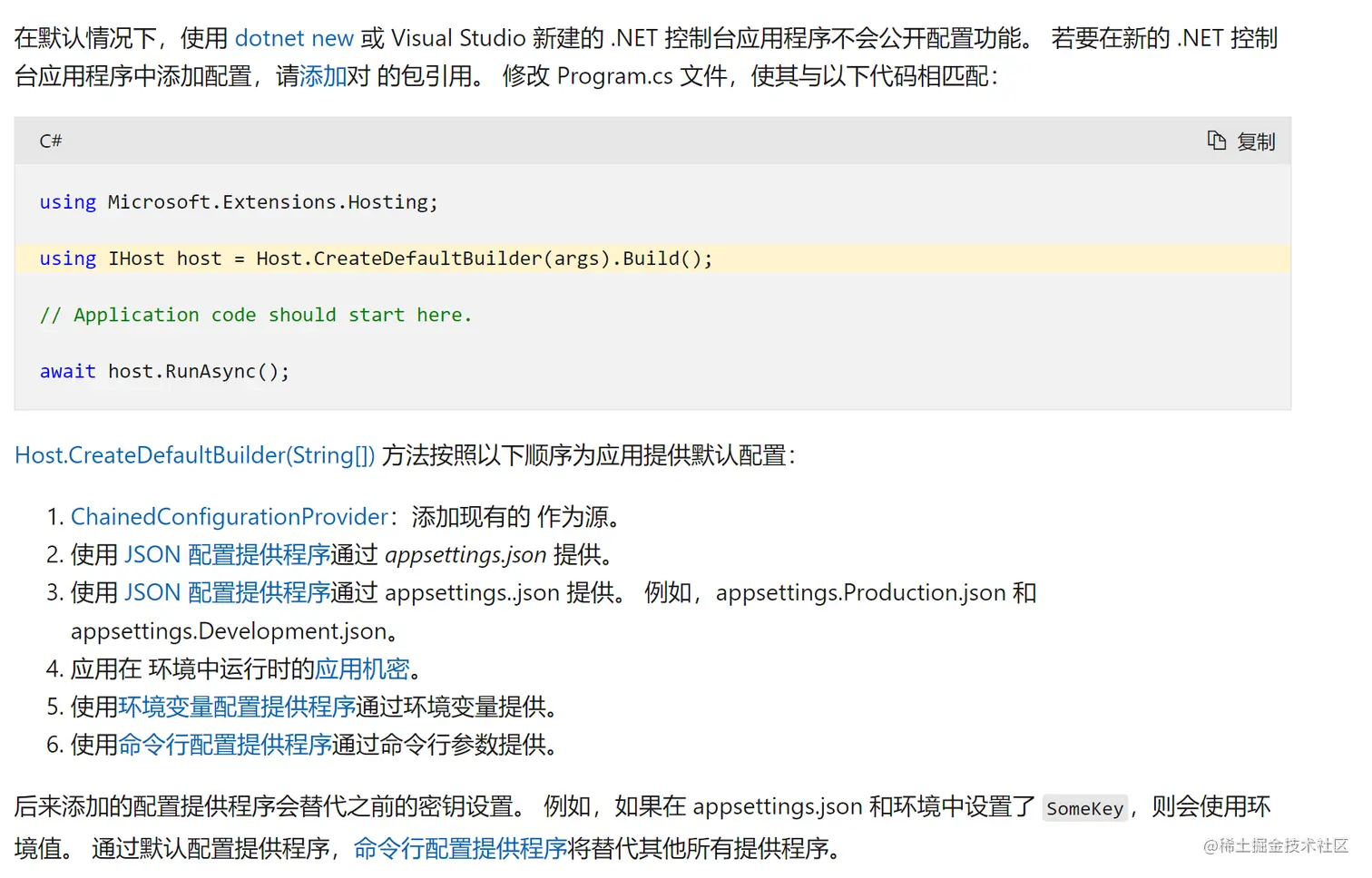
Task: Click JSON 配置提供程序 link in item 3
Action: click(227, 593)
